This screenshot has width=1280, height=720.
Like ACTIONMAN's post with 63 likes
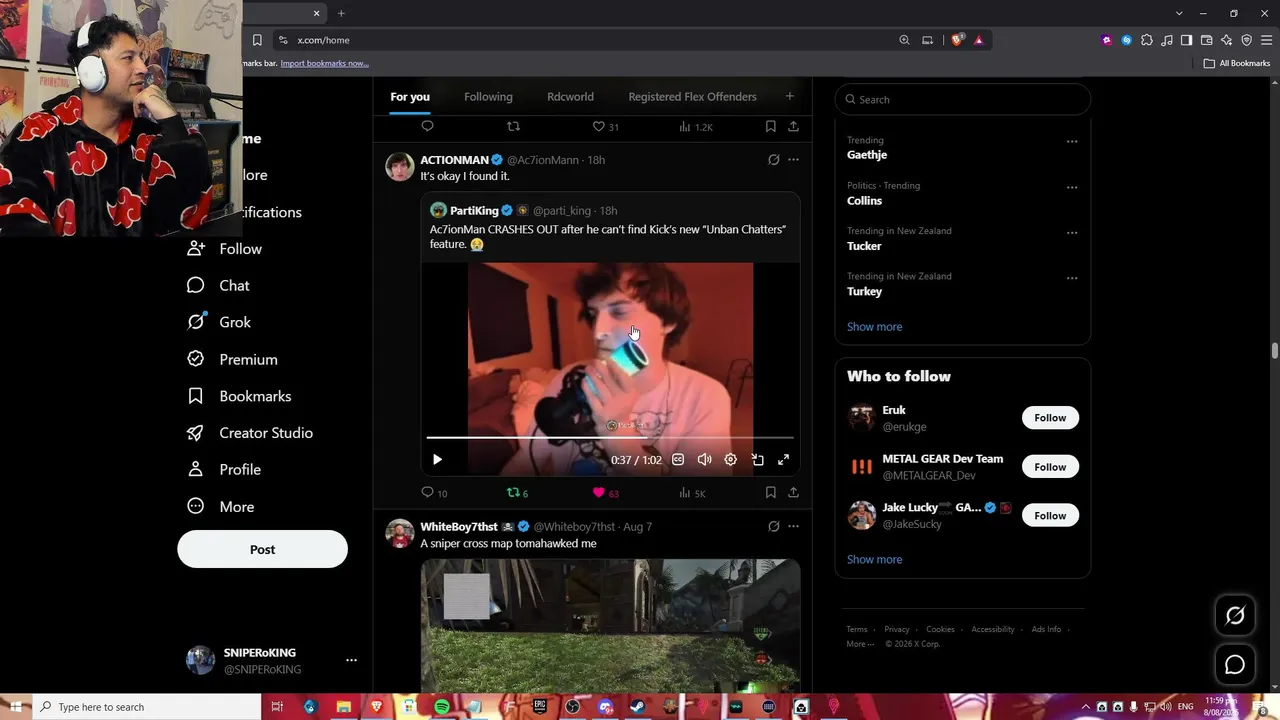tap(606, 493)
